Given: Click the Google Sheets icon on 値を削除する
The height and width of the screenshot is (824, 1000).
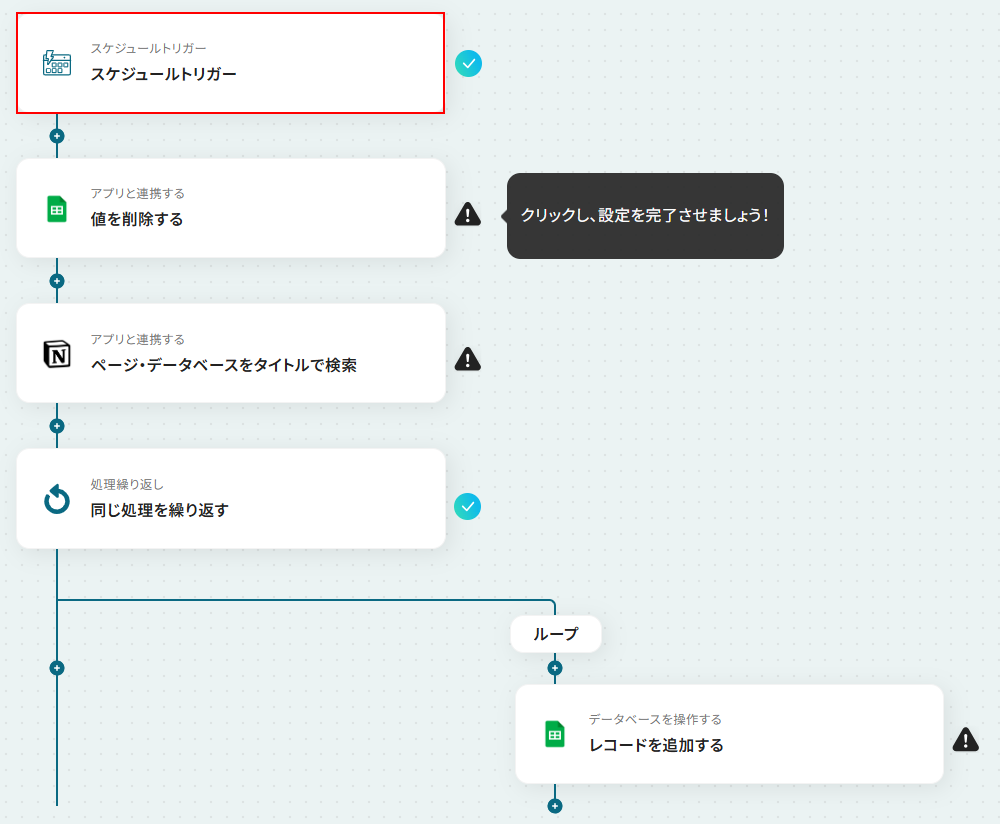Looking at the screenshot, I should (57, 209).
